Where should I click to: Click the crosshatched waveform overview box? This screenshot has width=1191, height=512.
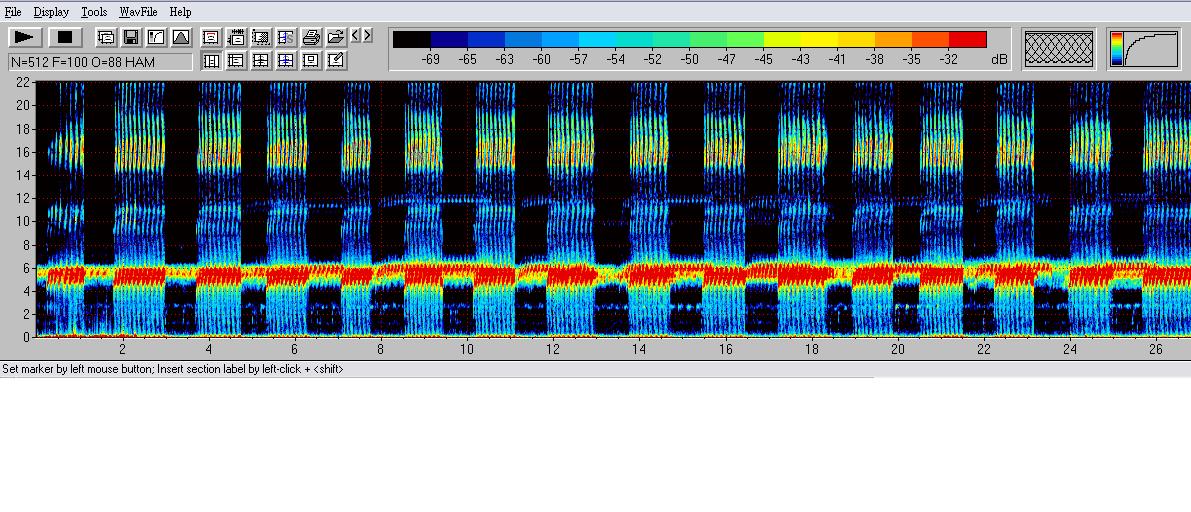pyautogui.click(x=1060, y=48)
